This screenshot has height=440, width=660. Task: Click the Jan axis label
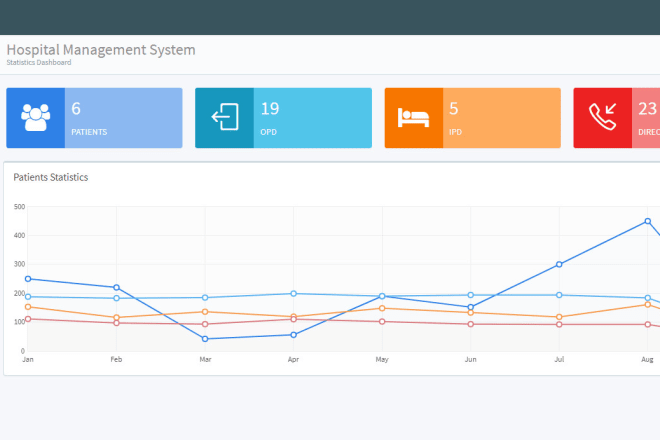pyautogui.click(x=28, y=359)
